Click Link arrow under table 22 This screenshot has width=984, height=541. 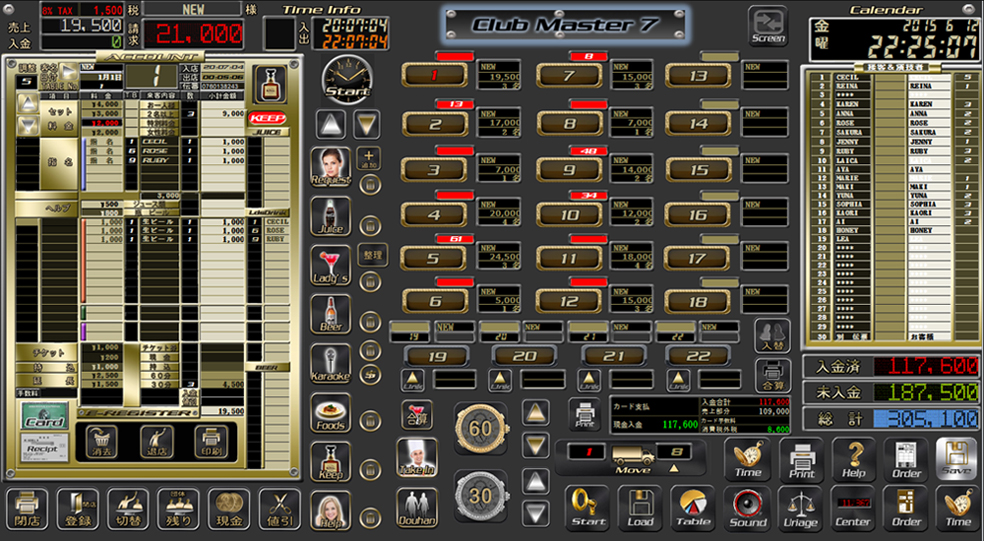[x=678, y=380]
